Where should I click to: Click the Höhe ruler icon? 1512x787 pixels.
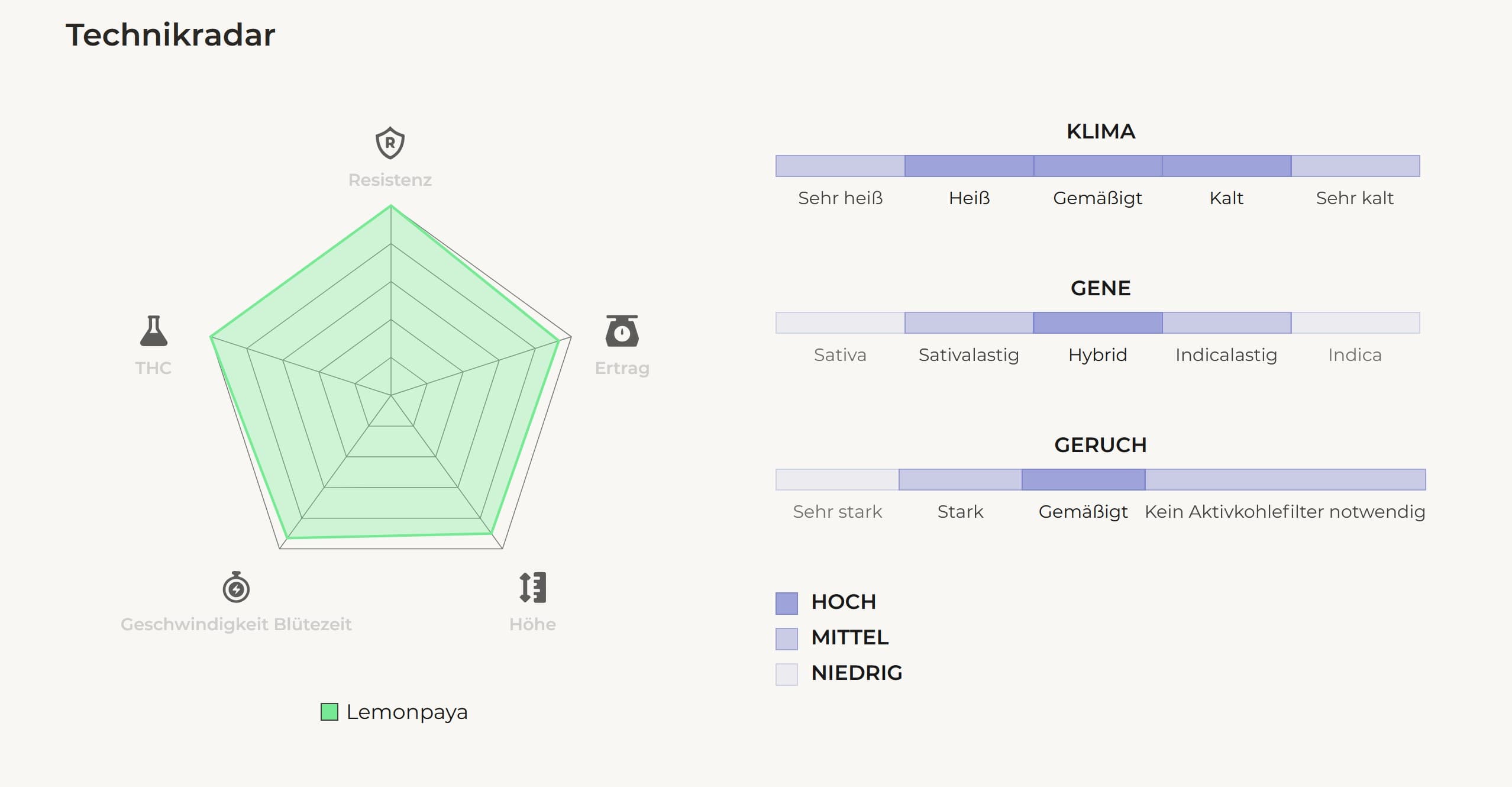(x=532, y=588)
